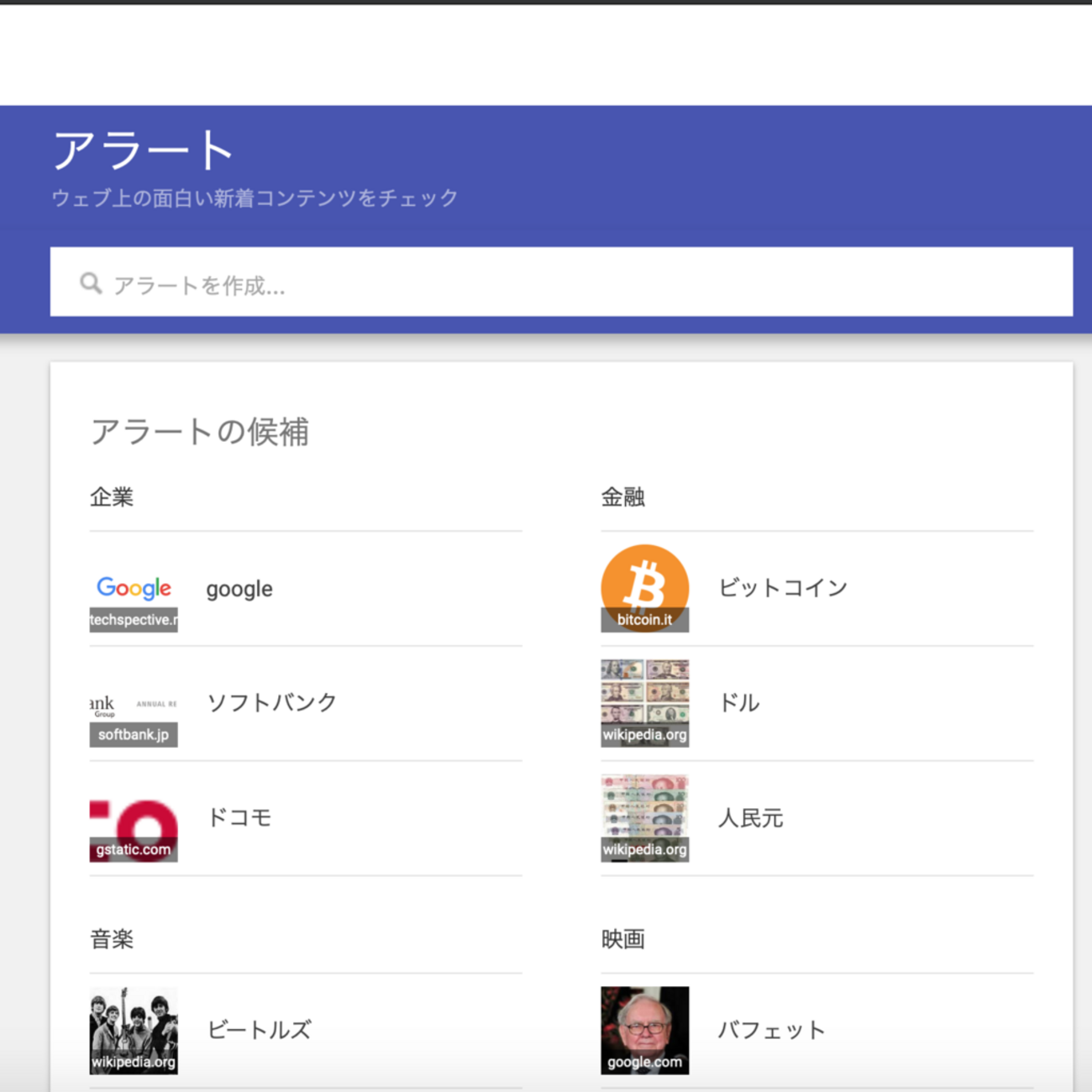Click the SoftBank Group logo image
Image resolution: width=1092 pixels, height=1092 pixels.
[134, 704]
